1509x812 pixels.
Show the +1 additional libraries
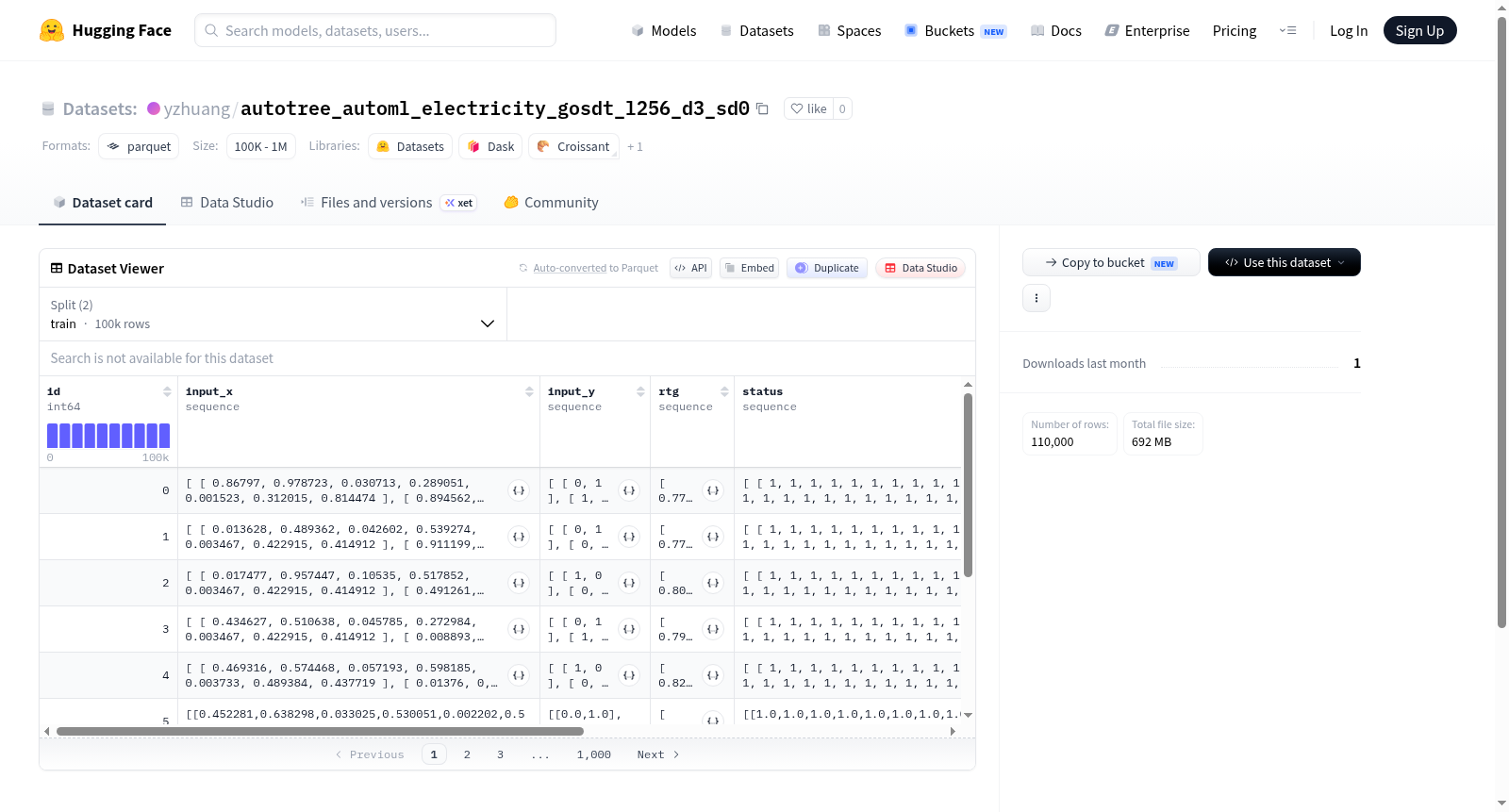click(635, 147)
